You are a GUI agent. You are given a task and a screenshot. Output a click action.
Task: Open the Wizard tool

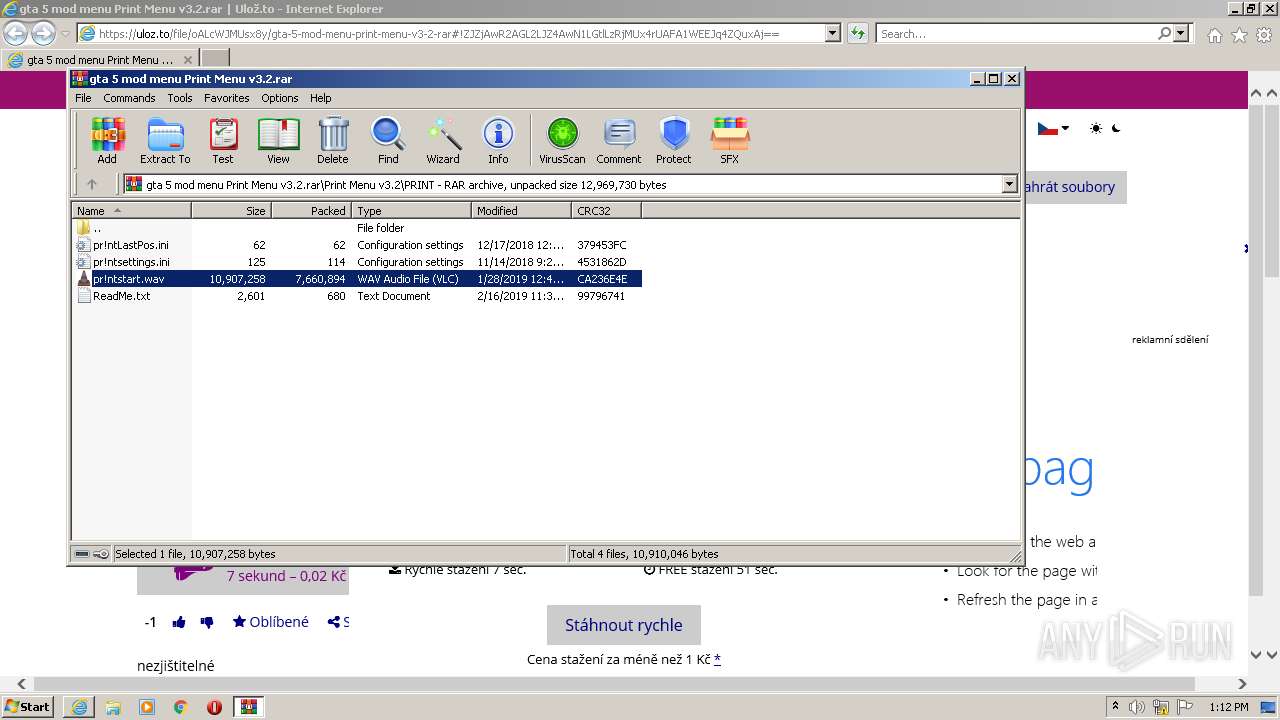(443, 141)
